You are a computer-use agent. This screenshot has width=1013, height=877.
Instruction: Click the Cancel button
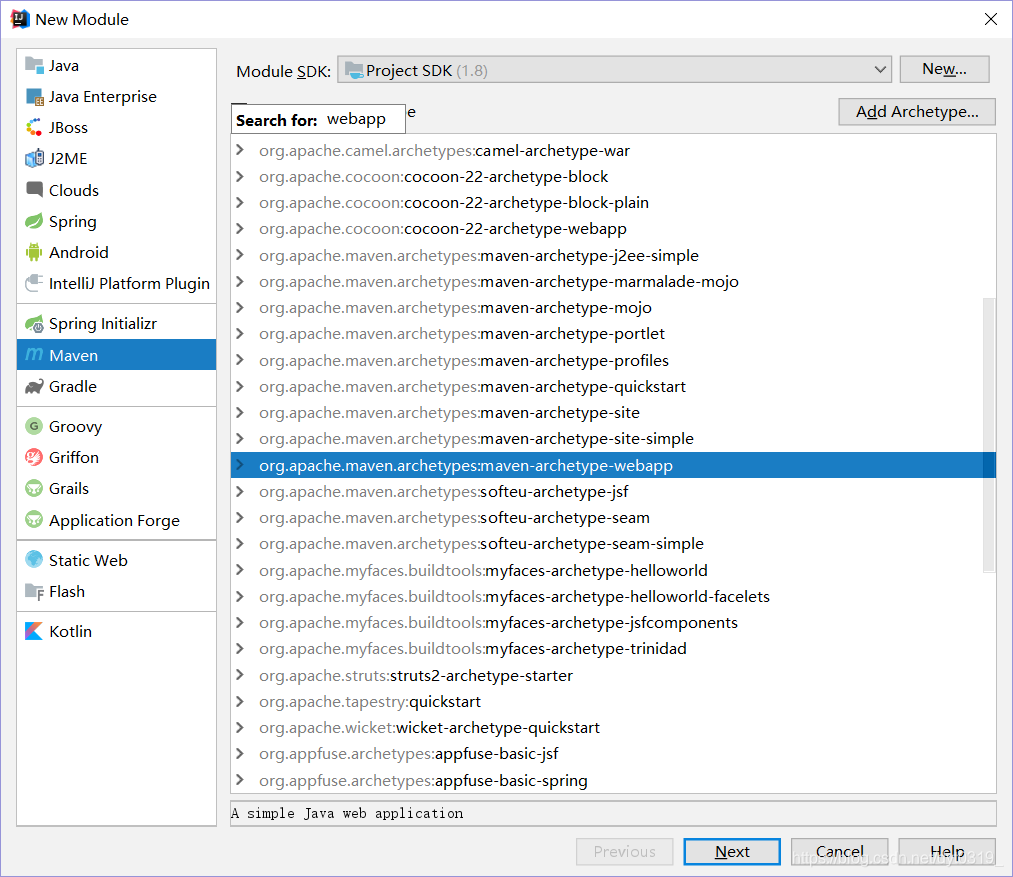(x=839, y=852)
